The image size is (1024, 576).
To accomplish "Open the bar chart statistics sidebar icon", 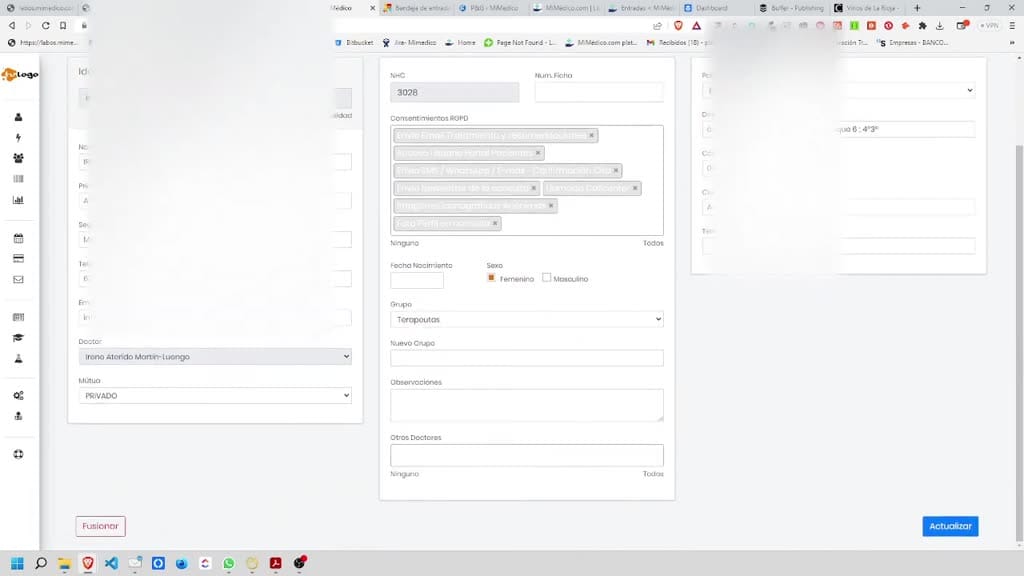I will pos(18,200).
